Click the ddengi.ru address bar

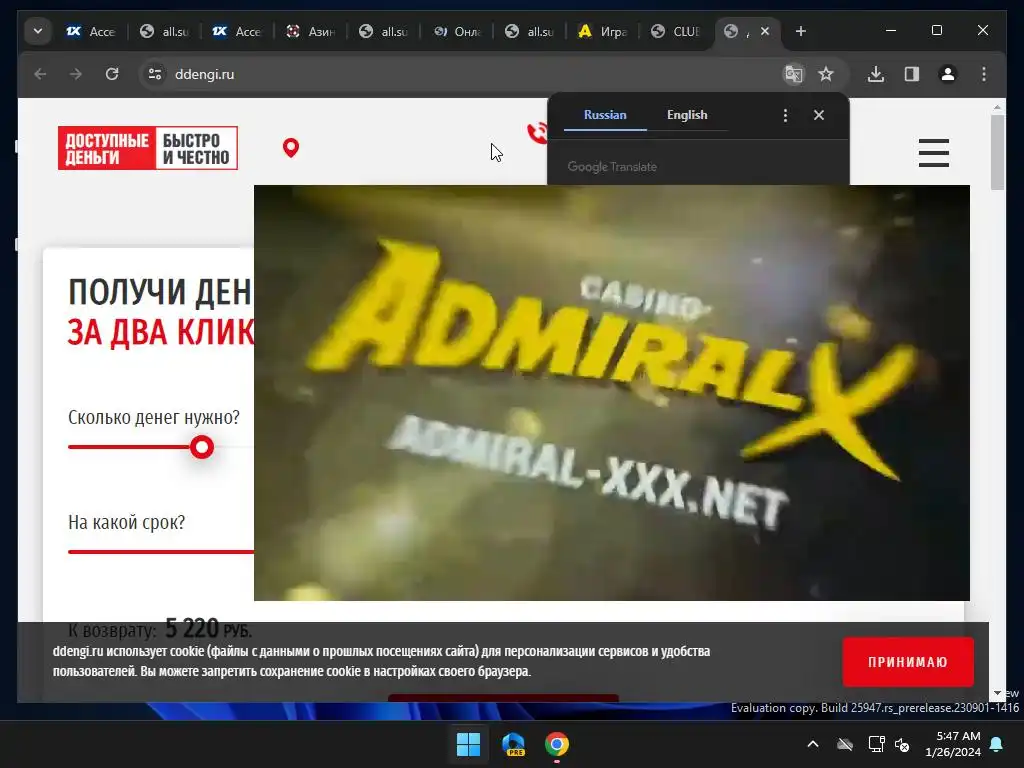(x=457, y=74)
